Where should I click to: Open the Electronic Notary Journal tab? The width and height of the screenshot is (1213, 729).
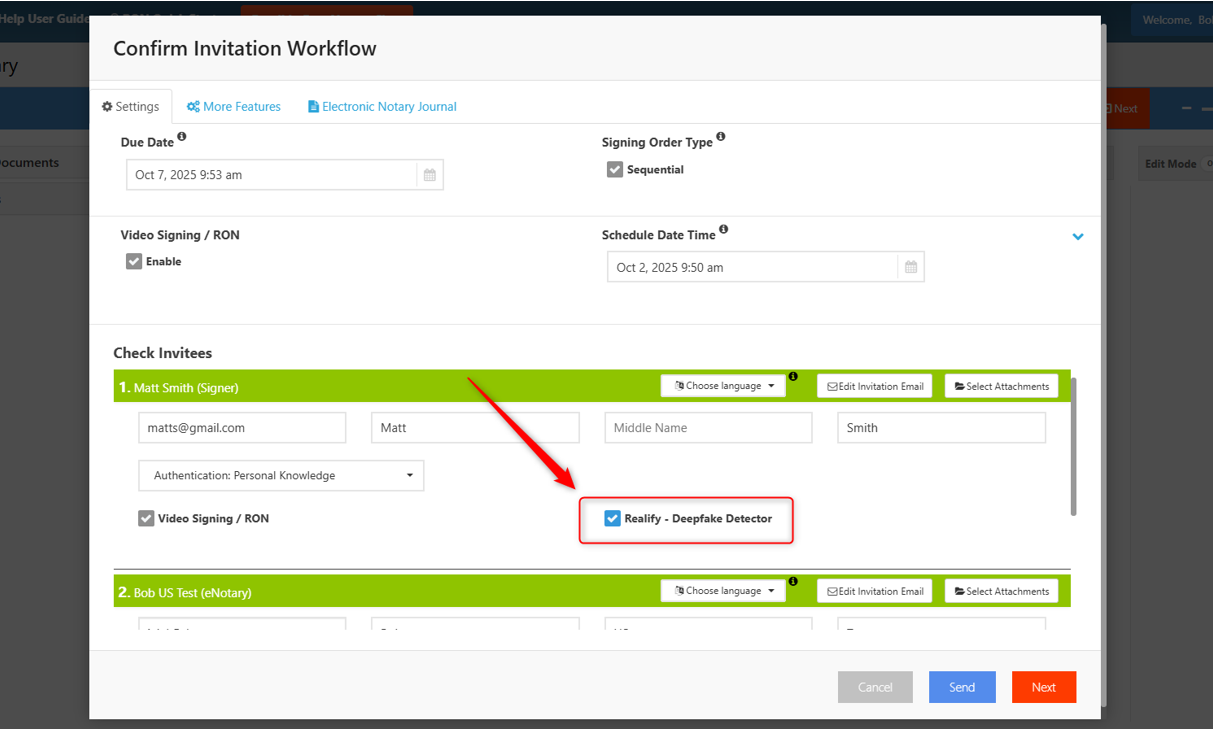tap(382, 107)
